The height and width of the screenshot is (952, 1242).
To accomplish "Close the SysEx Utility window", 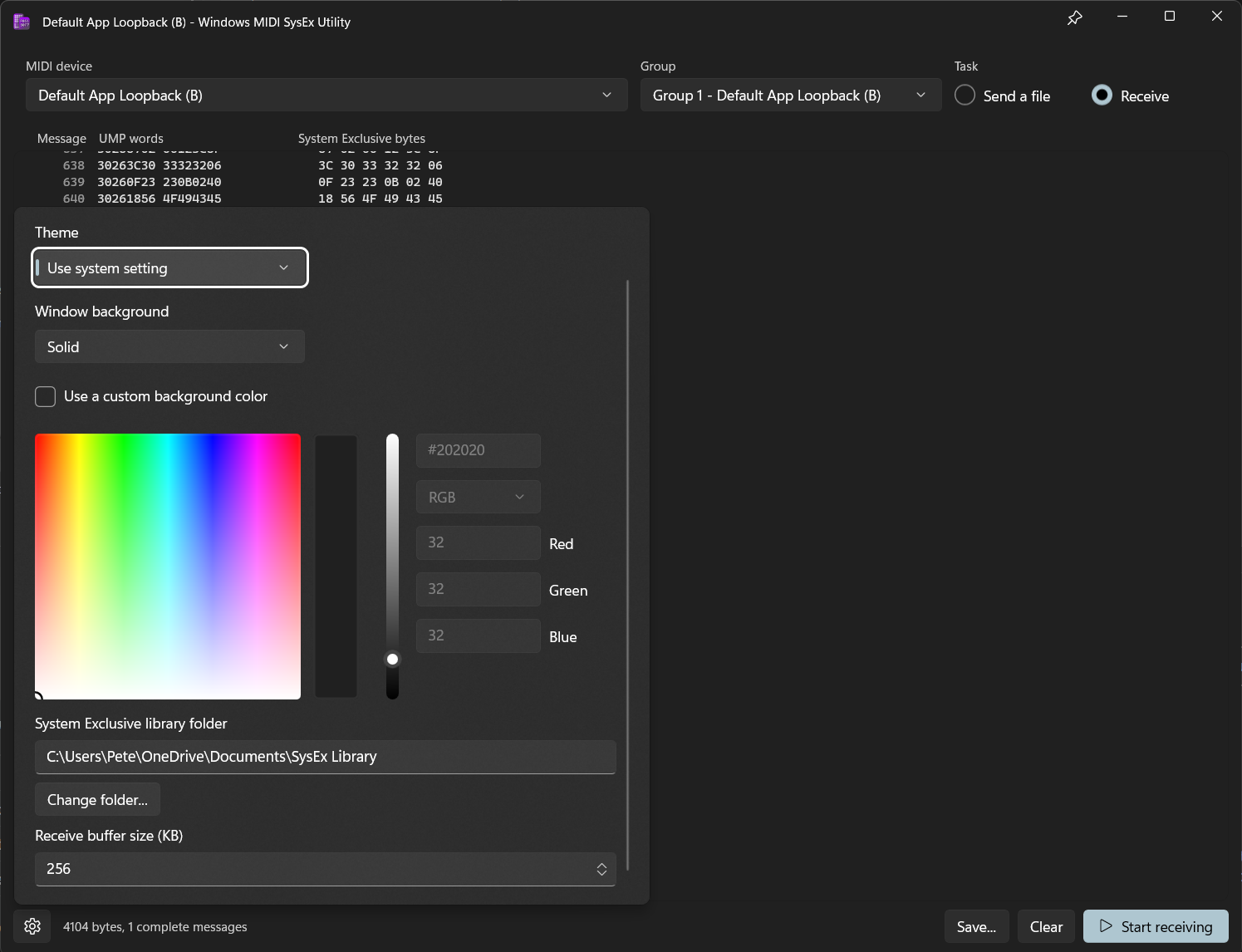I will point(1217,17).
